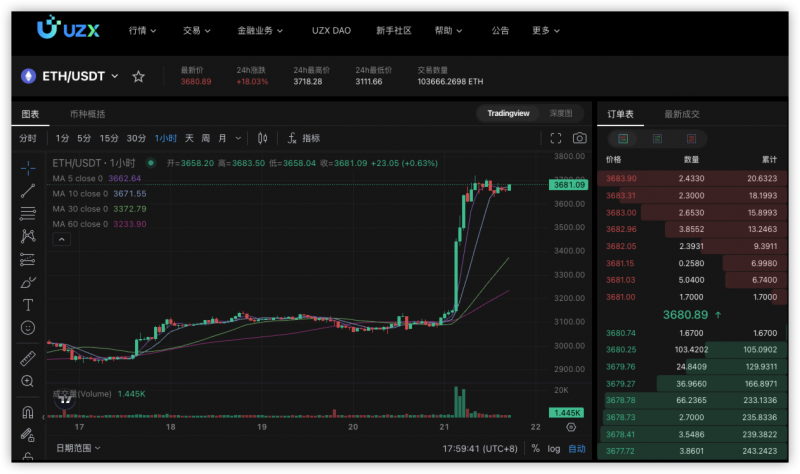
Task: Open the 订单表 tab
Action: (620, 114)
